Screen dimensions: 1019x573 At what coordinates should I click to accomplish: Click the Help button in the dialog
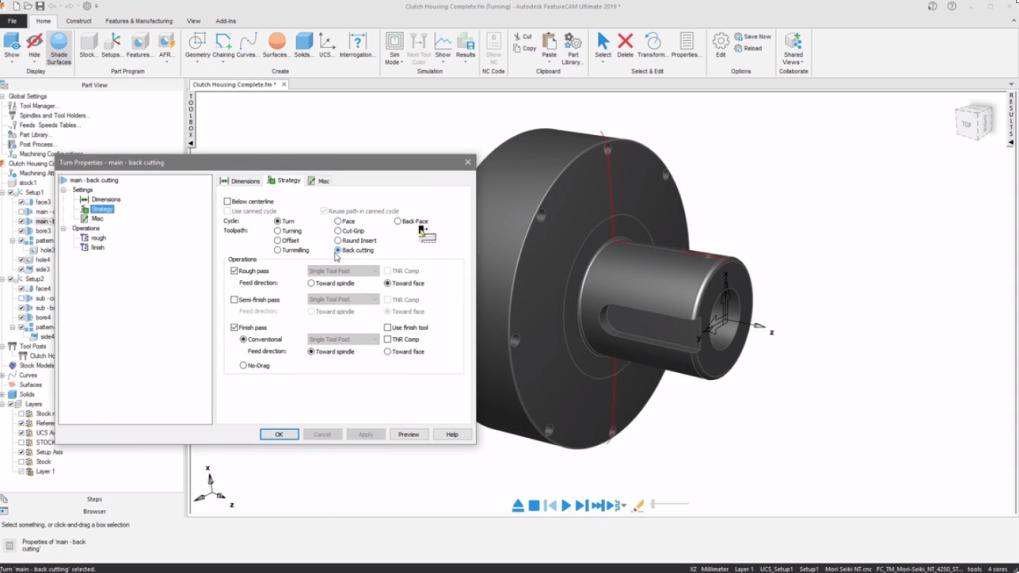[452, 434]
